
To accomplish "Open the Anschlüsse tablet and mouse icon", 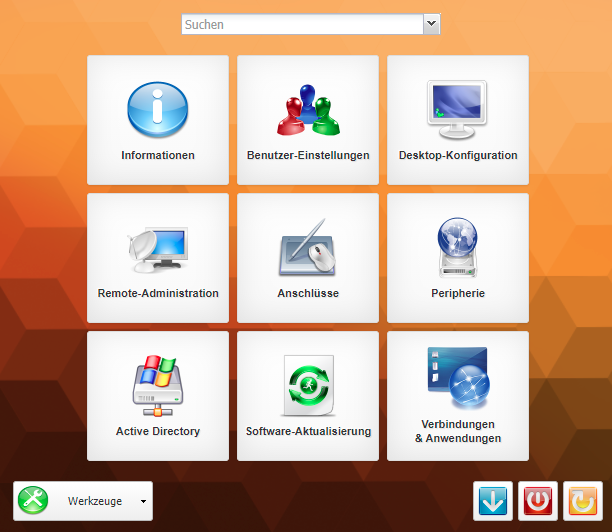I will (308, 248).
